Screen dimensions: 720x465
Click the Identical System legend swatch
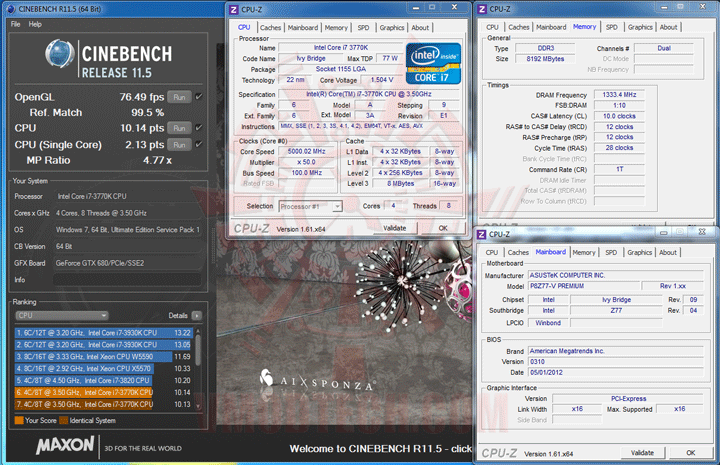click(63, 420)
